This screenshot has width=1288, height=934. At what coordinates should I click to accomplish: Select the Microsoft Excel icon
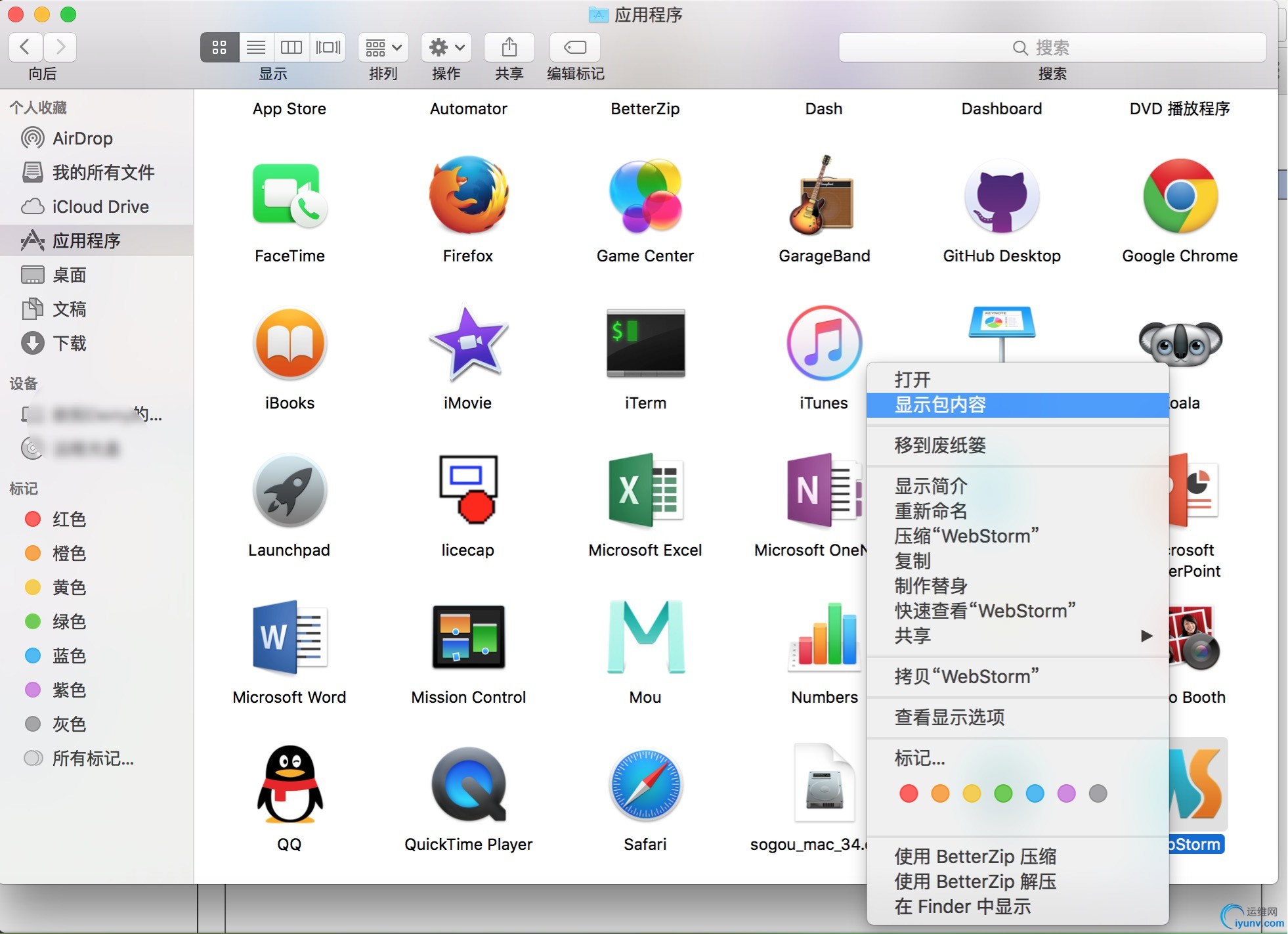(646, 490)
